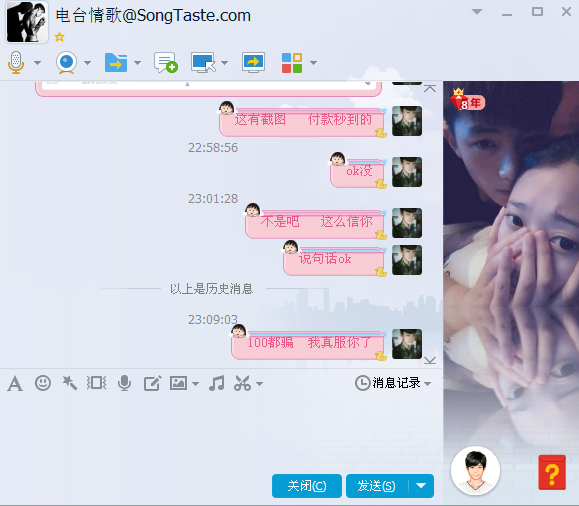Screen dimensions: 579x506
Task: Click scroll-to-top arrow in chat
Action: 430,88
